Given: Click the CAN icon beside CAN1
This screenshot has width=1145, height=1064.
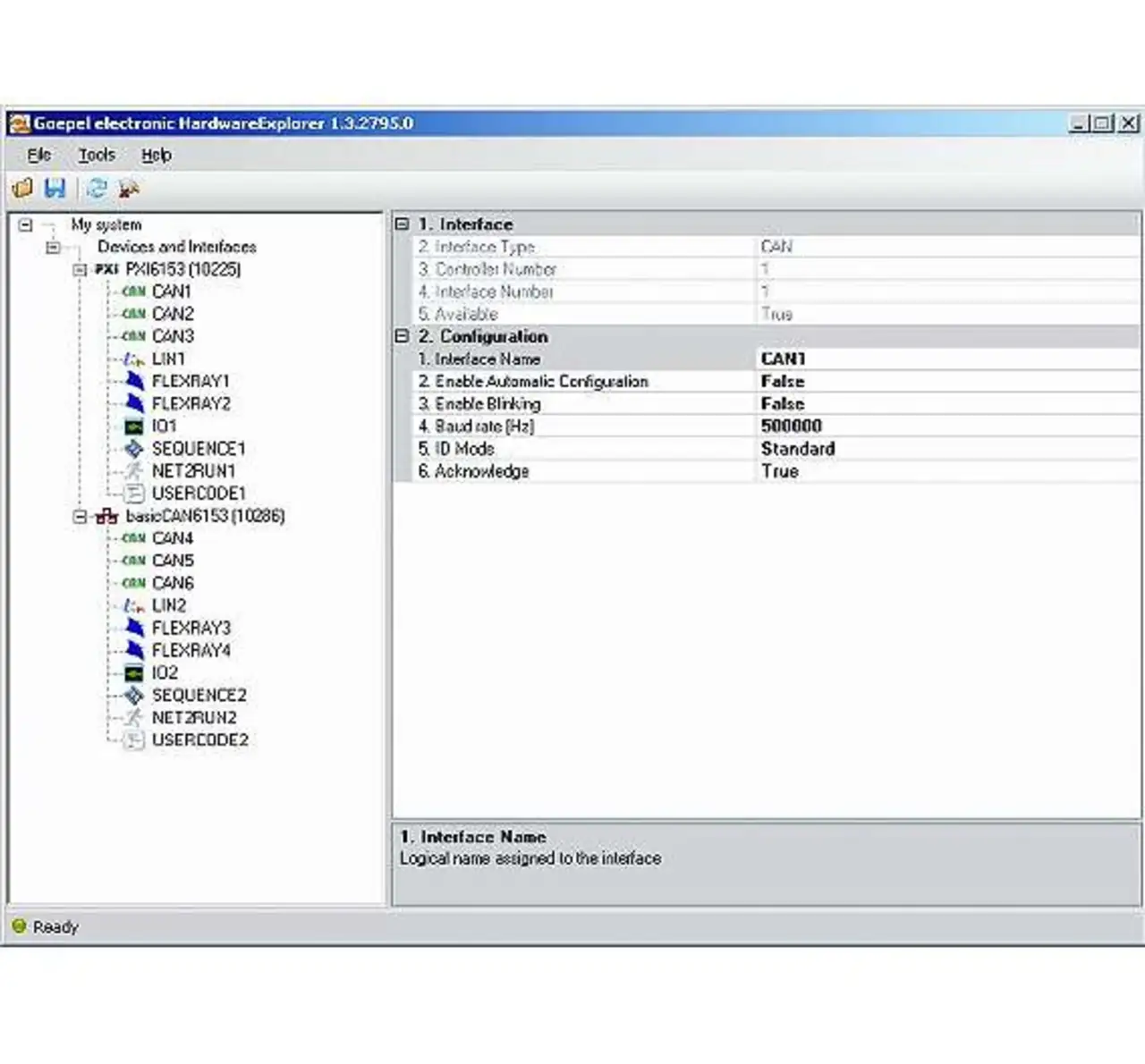Looking at the screenshot, I should 133,291.
